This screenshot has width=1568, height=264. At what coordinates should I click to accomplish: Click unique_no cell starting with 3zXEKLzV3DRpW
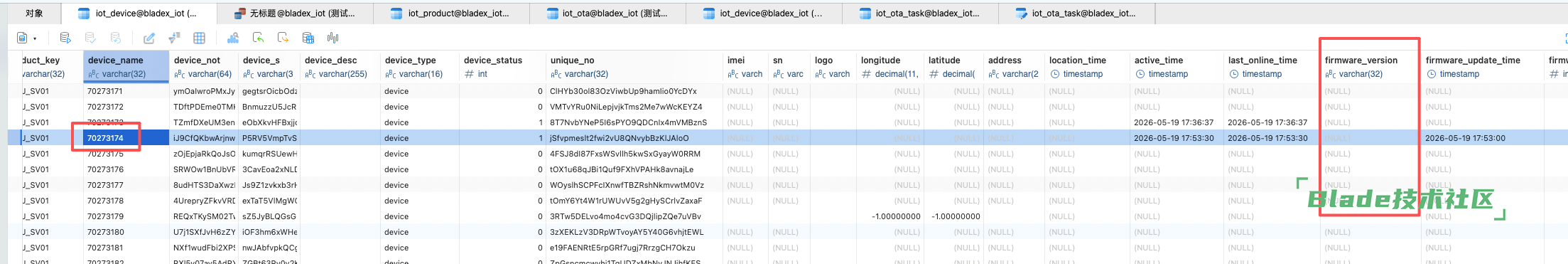634,232
